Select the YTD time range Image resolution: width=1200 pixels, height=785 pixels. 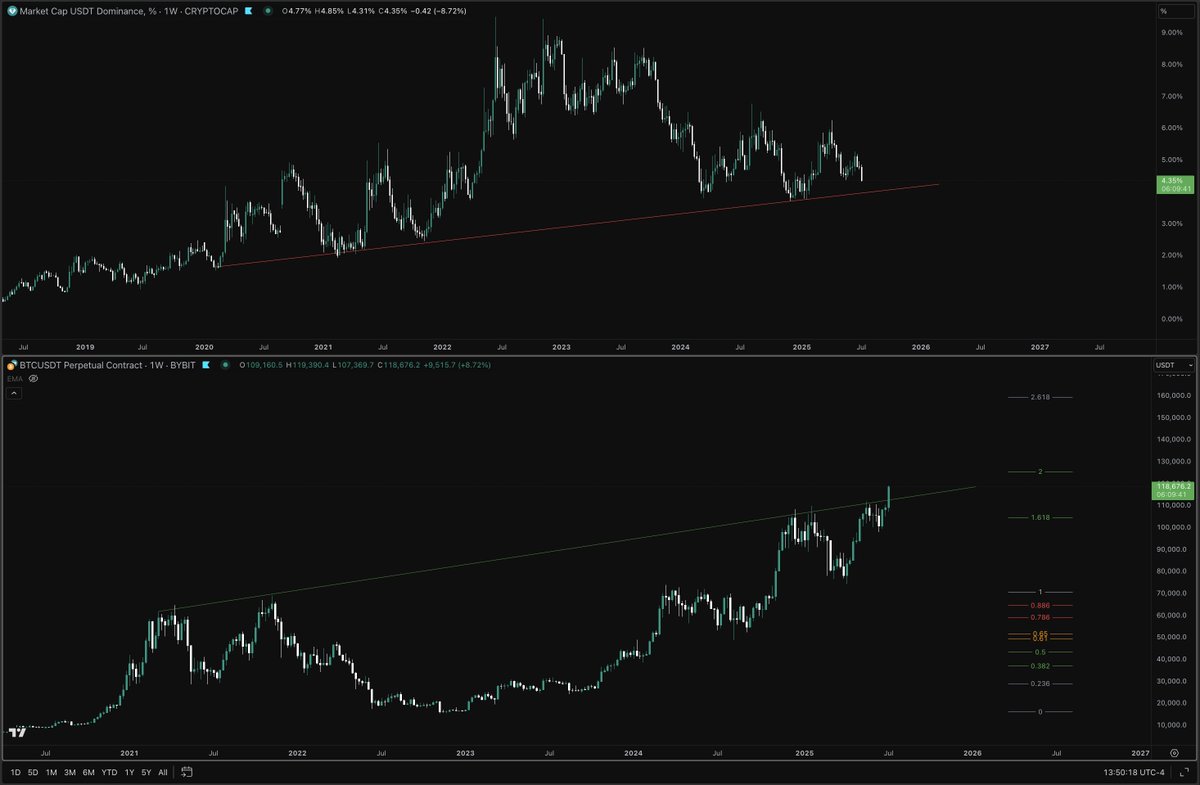point(109,772)
